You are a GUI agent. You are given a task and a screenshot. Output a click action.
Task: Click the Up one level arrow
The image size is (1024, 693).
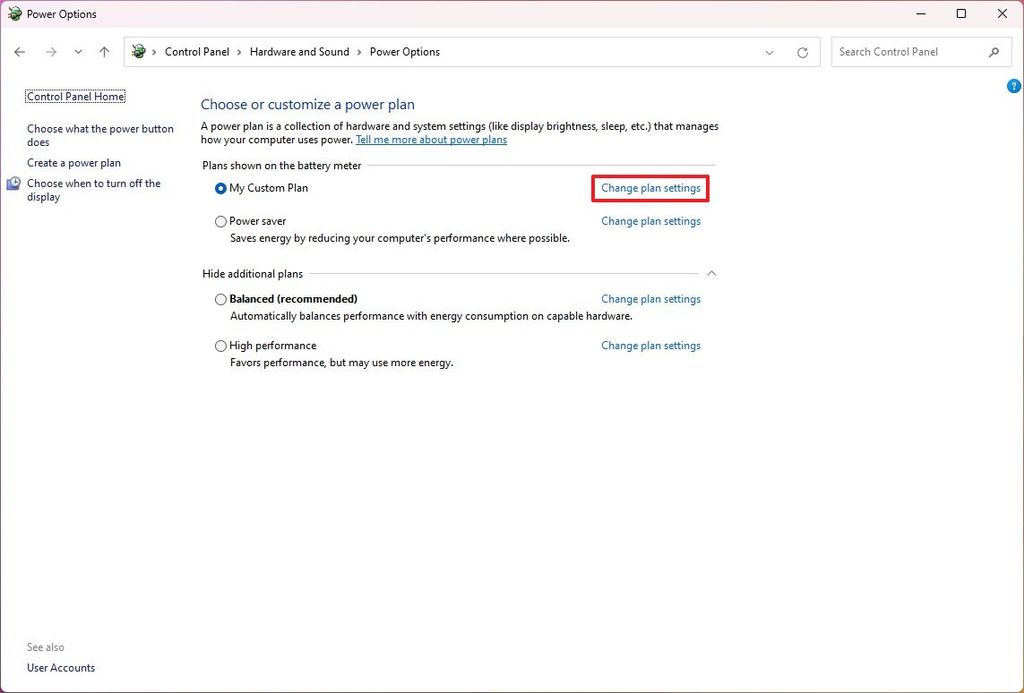[104, 51]
